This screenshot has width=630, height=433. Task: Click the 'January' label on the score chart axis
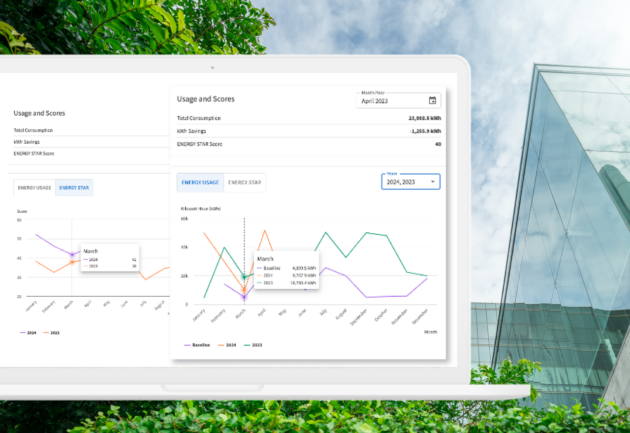(x=31, y=306)
